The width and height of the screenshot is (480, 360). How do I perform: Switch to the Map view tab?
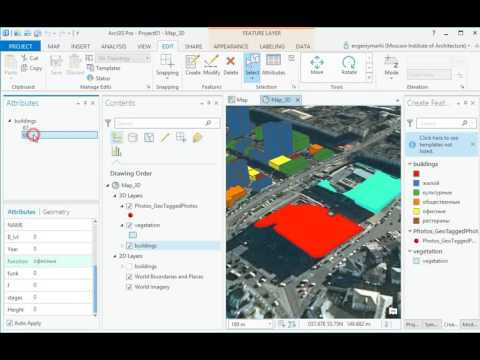coord(238,100)
